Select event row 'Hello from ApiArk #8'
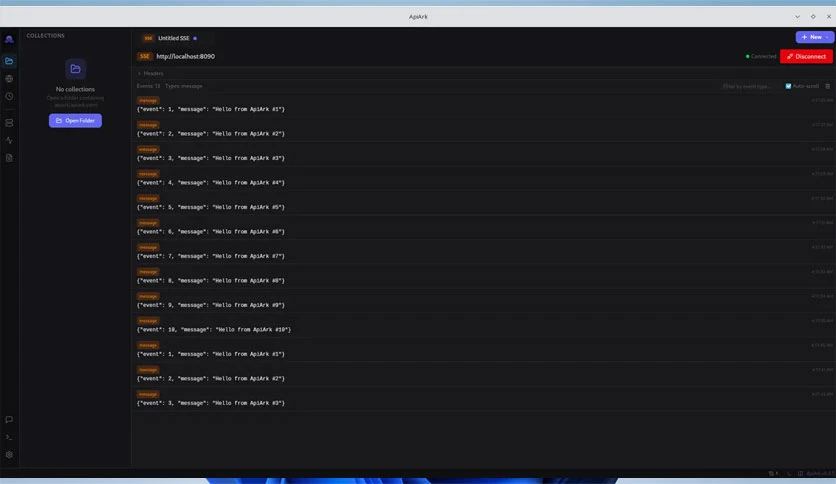 point(484,277)
